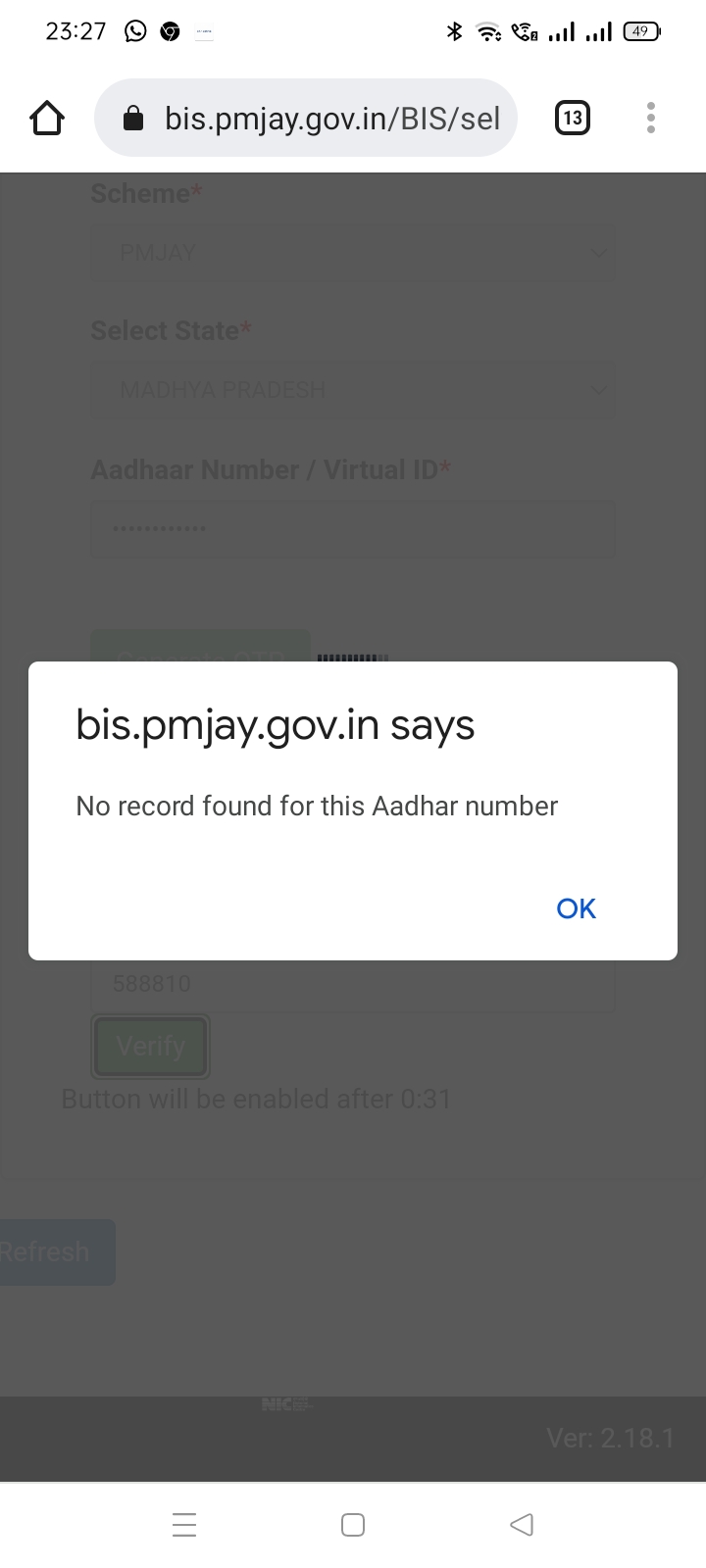Tap the Android recent apps menu icon
The height and width of the screenshot is (1568, 706).
click(x=184, y=1524)
